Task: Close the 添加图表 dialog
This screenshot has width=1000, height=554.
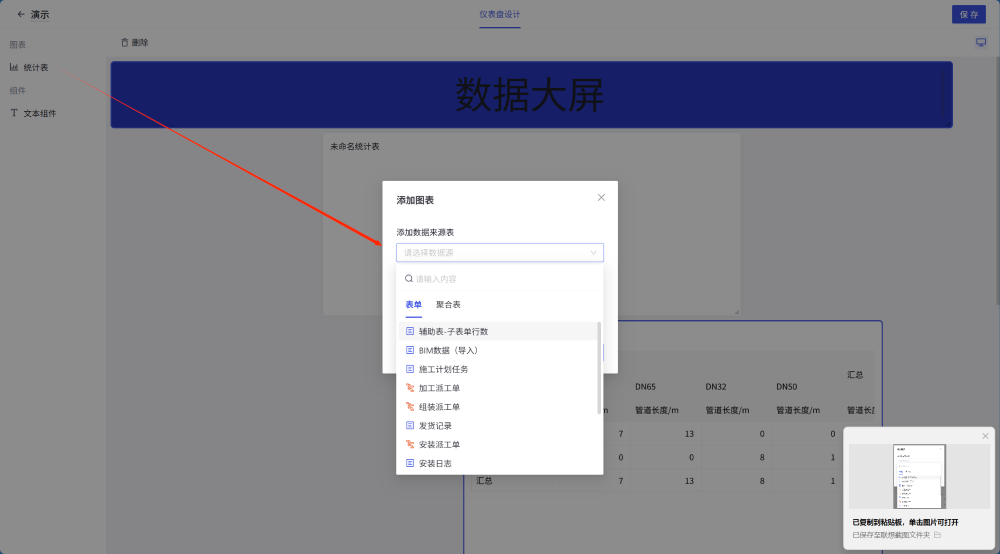Action: 601,198
